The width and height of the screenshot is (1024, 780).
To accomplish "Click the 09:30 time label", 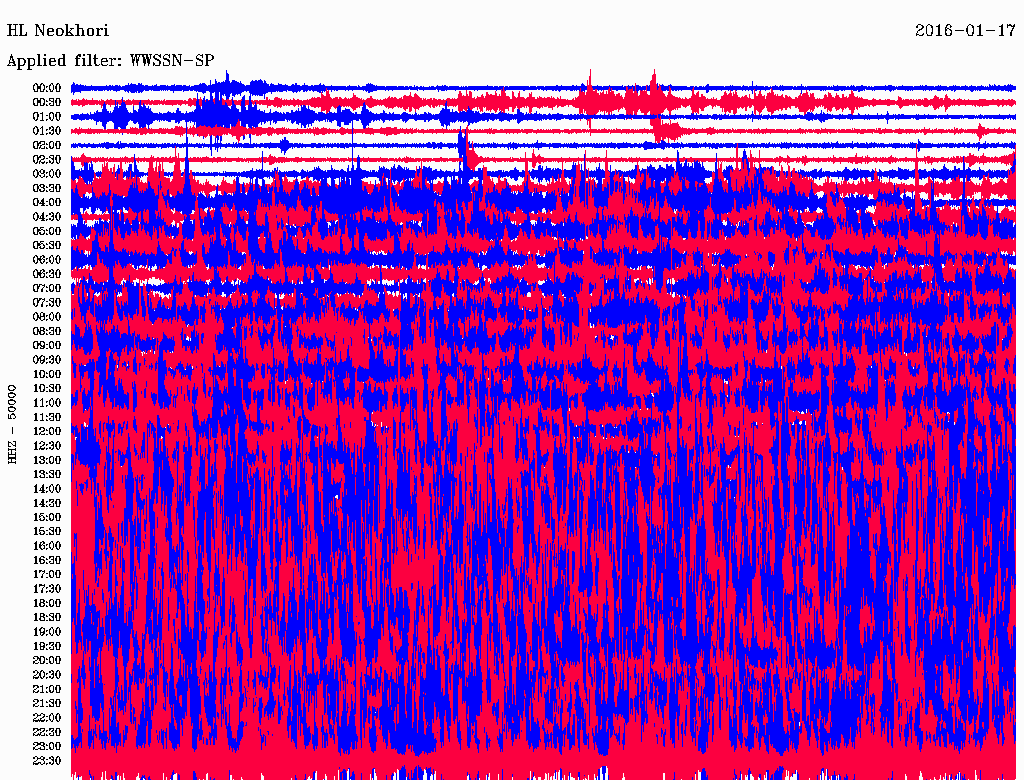I will click(47, 359).
